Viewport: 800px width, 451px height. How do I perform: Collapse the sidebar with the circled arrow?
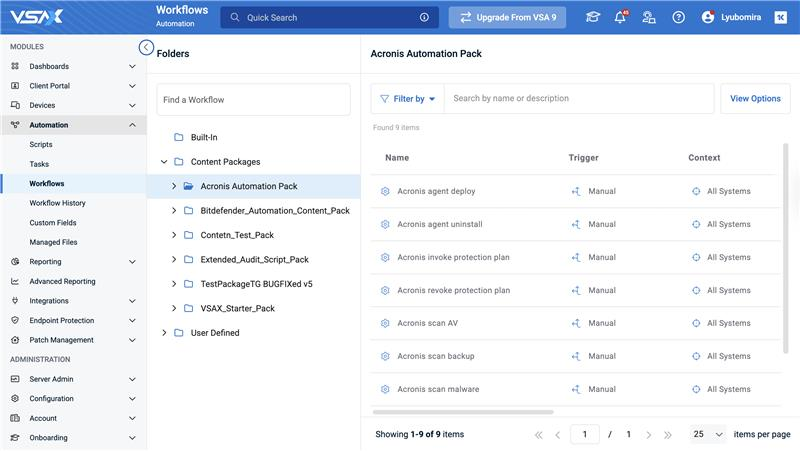[x=146, y=47]
